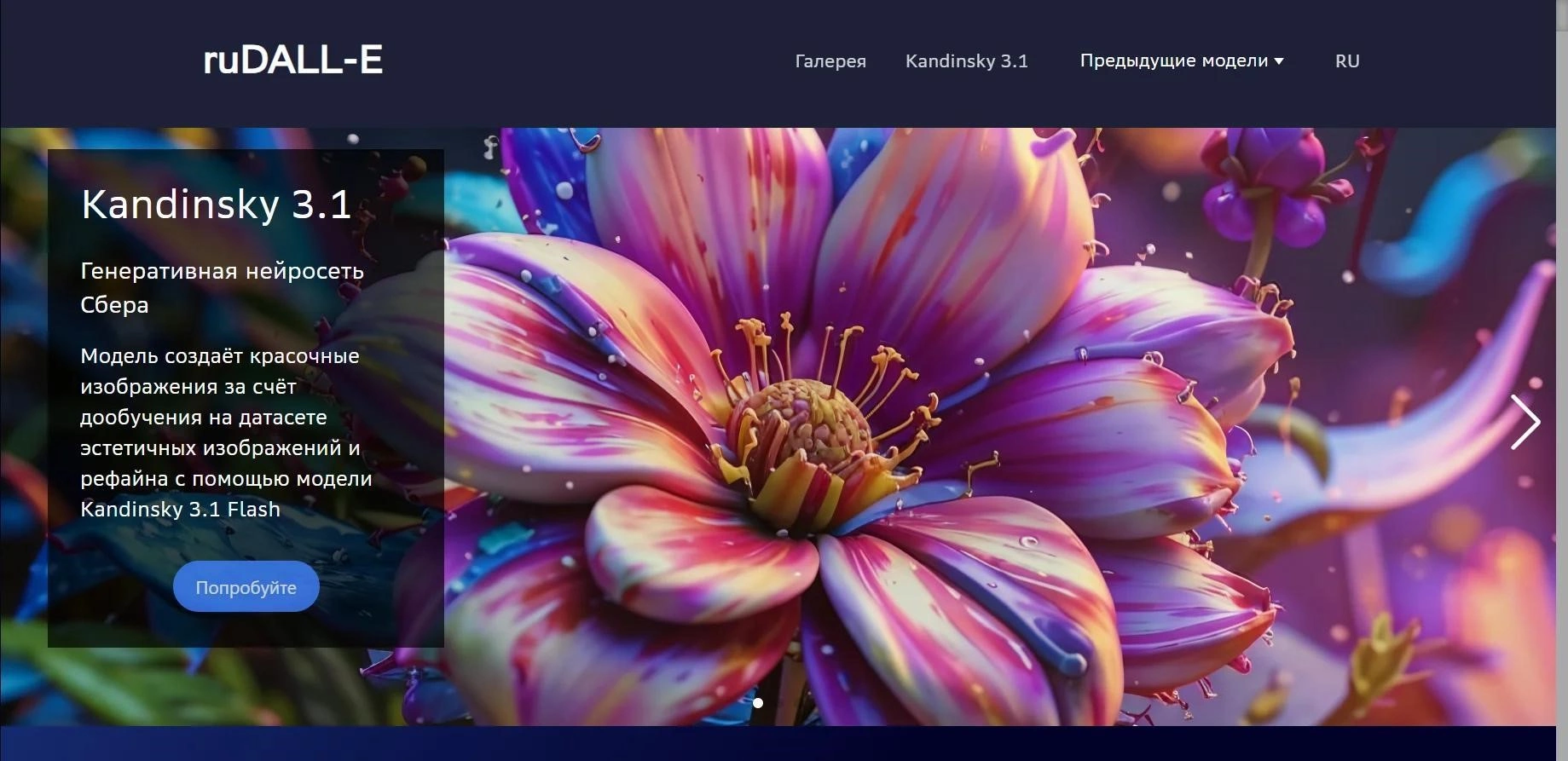Click the caret beside Предыдущие модели
Viewport: 1568px width, 761px height.
(1278, 61)
